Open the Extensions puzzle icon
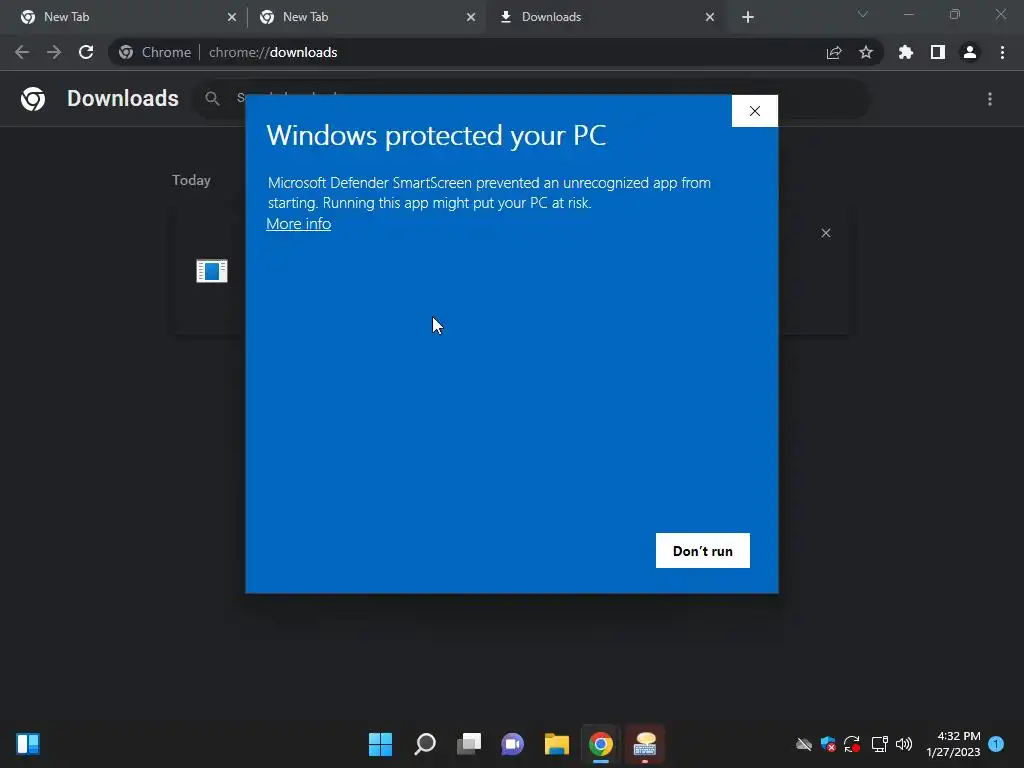 click(906, 52)
